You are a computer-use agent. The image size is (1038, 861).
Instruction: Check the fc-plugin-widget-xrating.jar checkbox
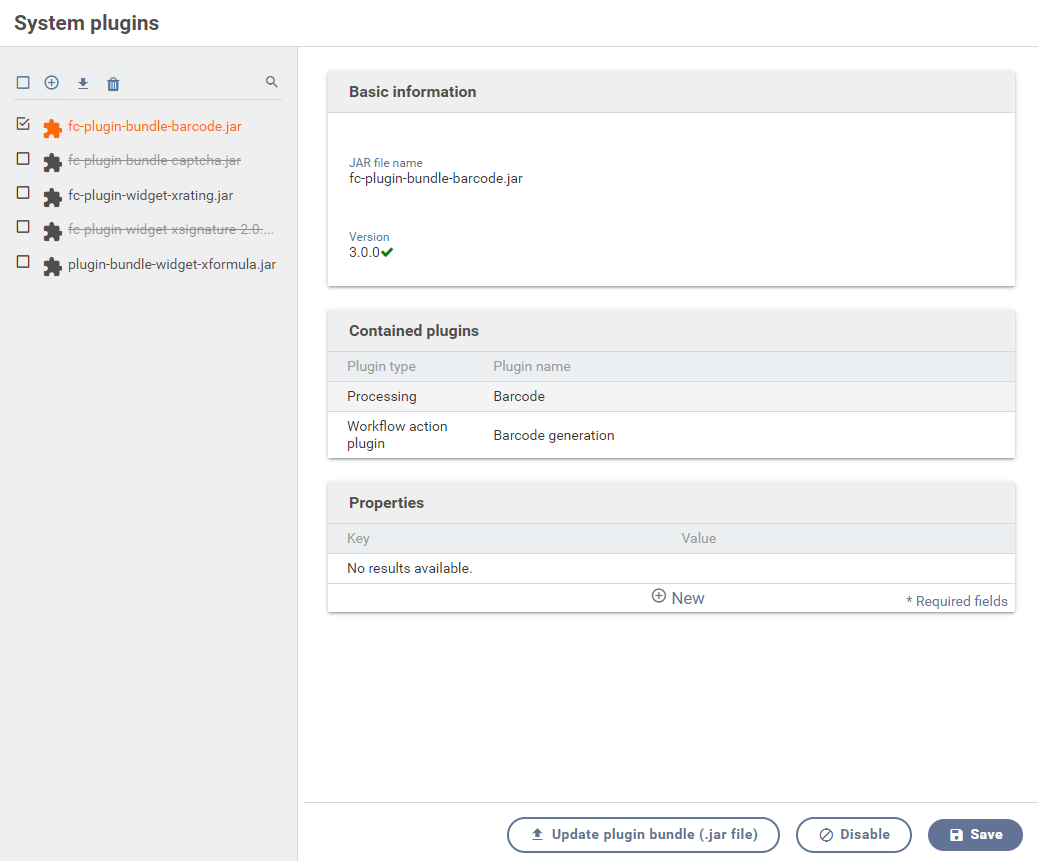click(23, 193)
